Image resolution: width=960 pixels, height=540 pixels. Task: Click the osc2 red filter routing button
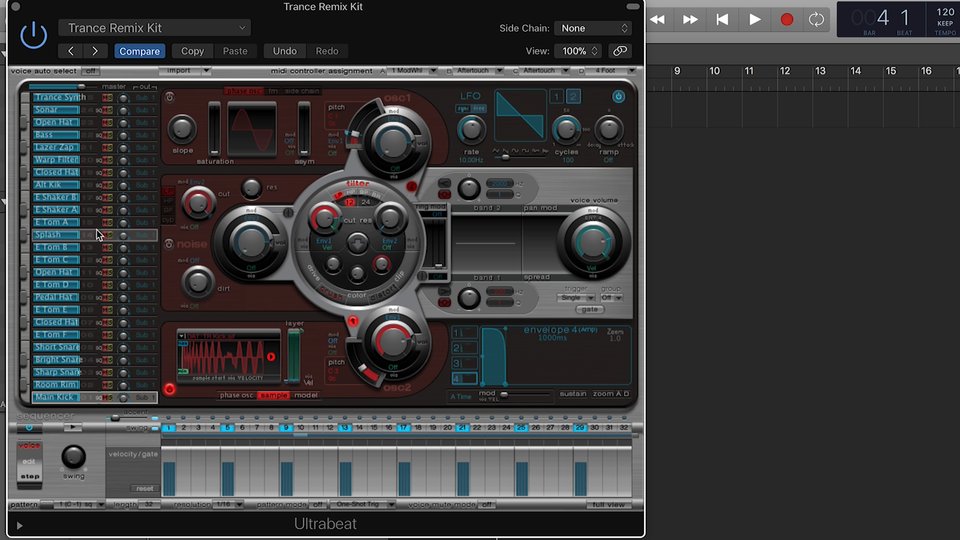pos(353,321)
